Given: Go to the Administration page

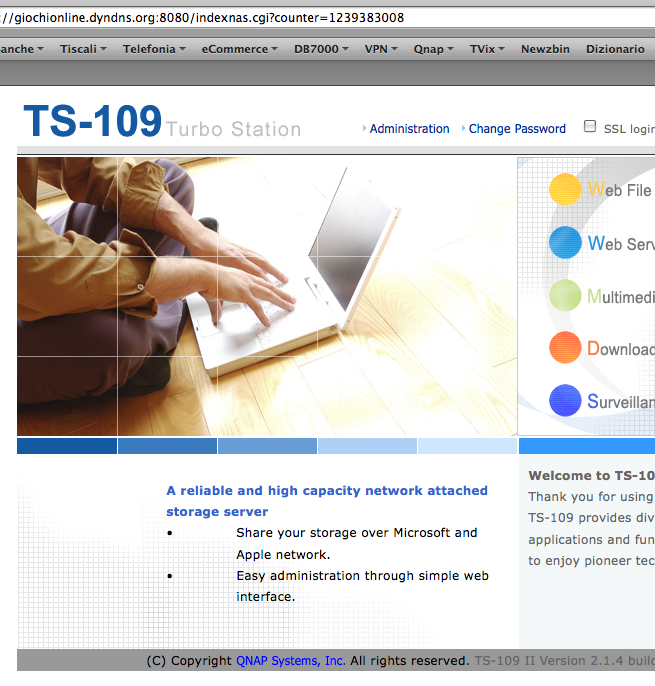Looking at the screenshot, I should [x=409, y=129].
